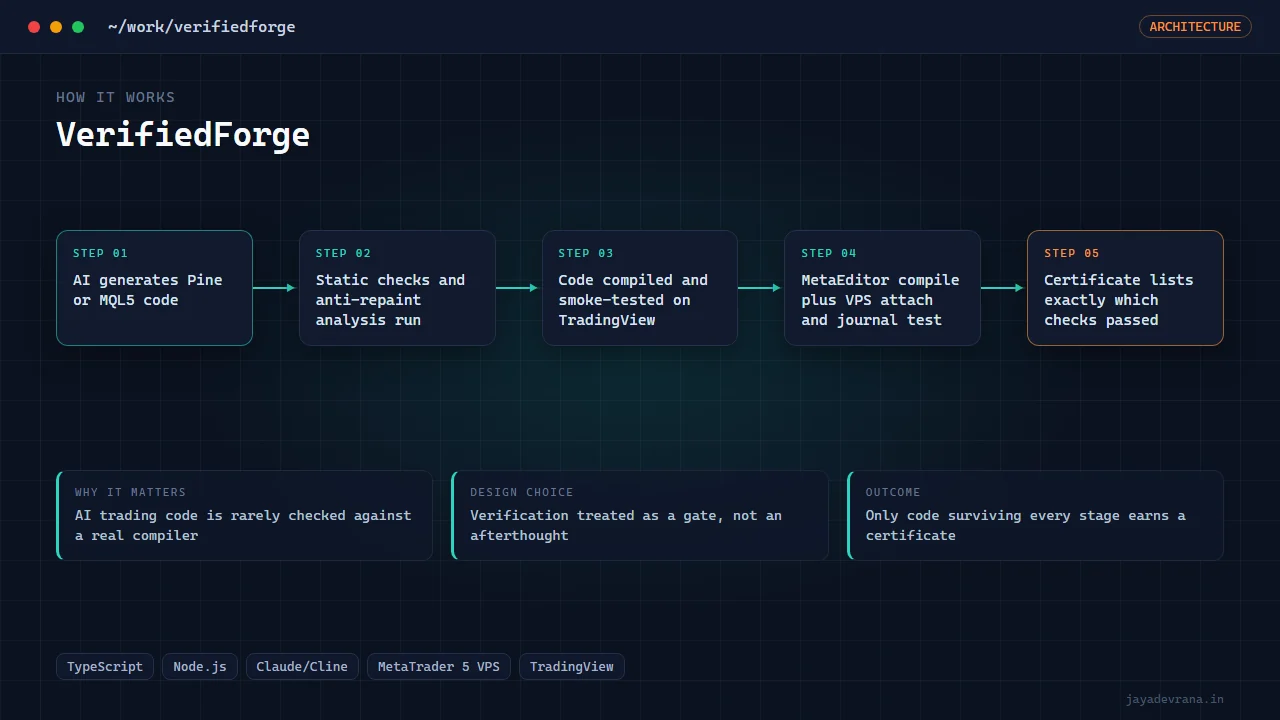Image resolution: width=1280 pixels, height=720 pixels.
Task: Open the Step 01 AI generates code card
Action: (x=154, y=288)
